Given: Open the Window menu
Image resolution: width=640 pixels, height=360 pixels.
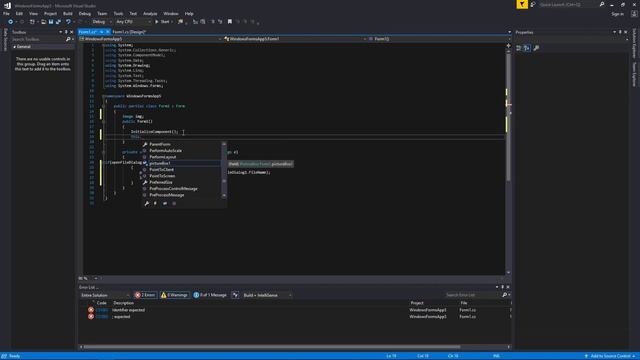Looking at the screenshot, I should point(171,13).
